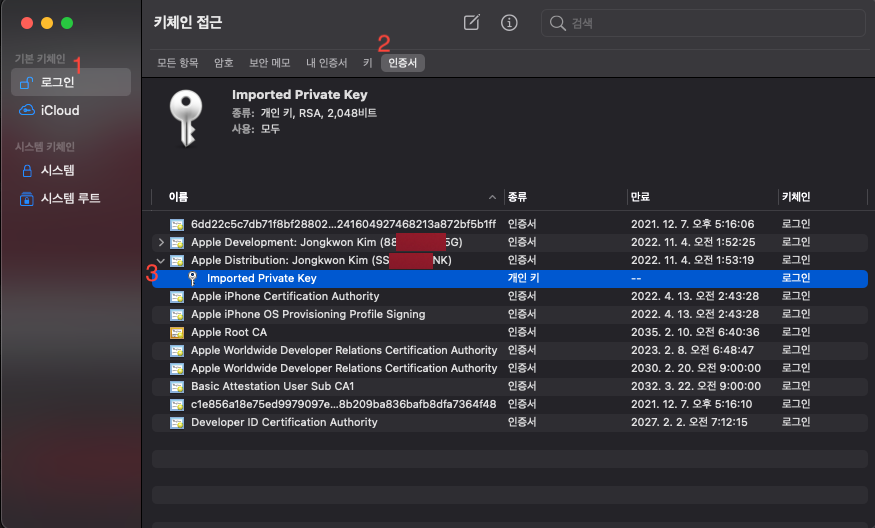Sort by the 키체인 column header

point(796,197)
